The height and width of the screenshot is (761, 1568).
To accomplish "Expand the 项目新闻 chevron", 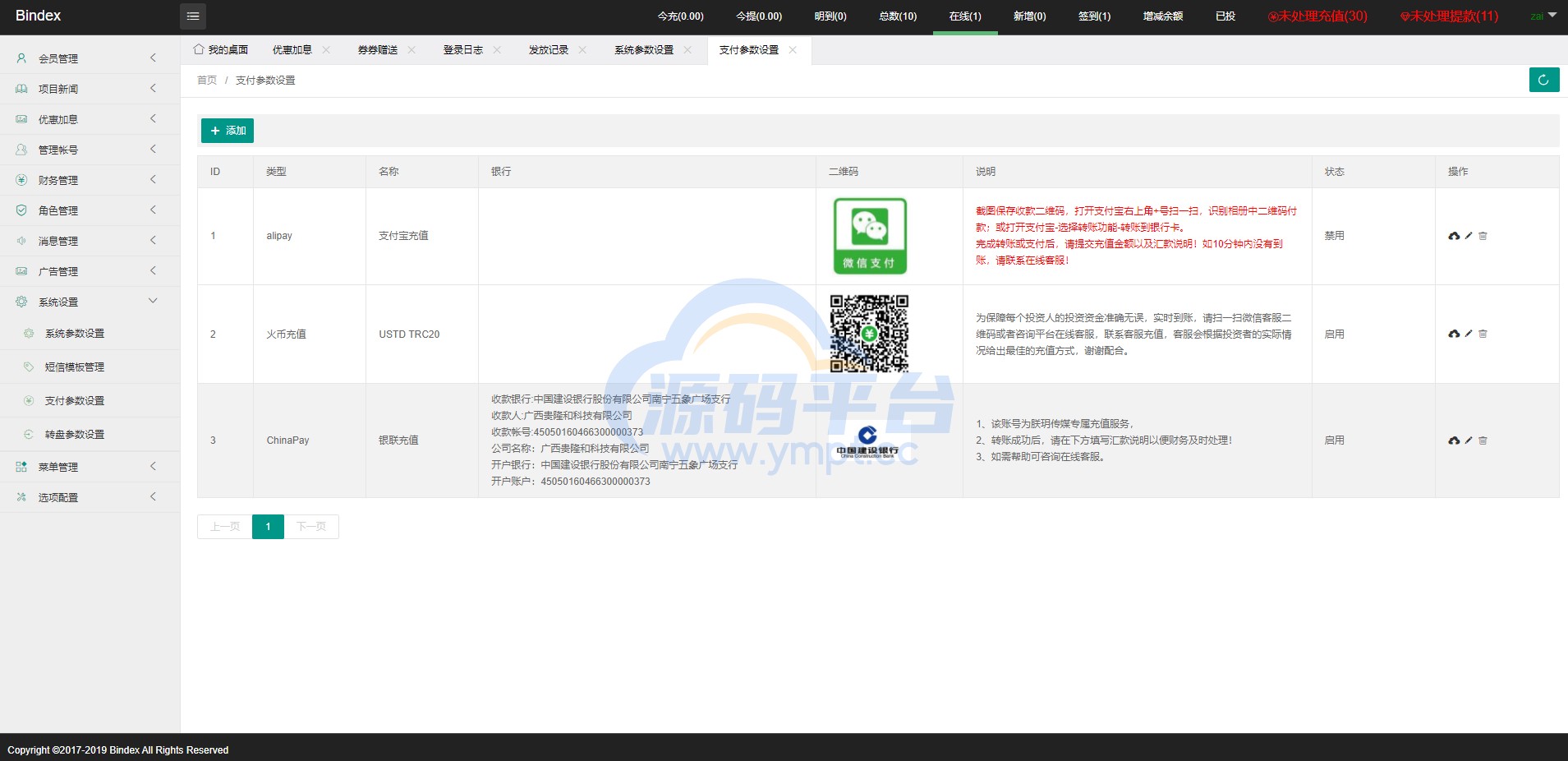I will click(153, 88).
